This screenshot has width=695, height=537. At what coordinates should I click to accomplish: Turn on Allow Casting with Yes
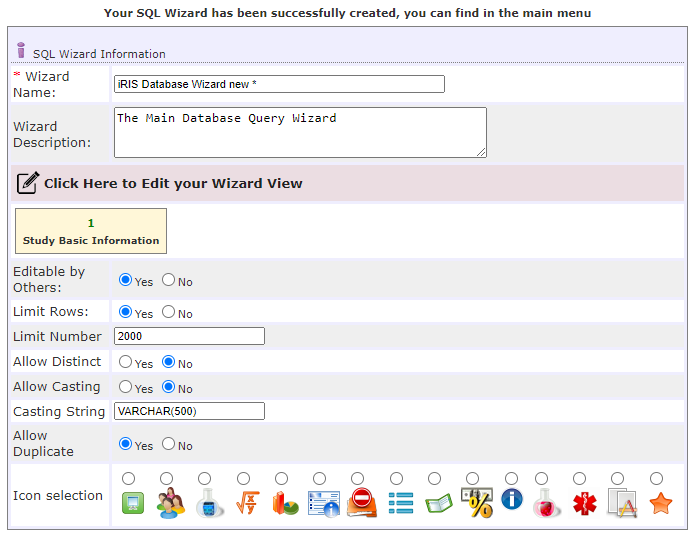[125, 387]
